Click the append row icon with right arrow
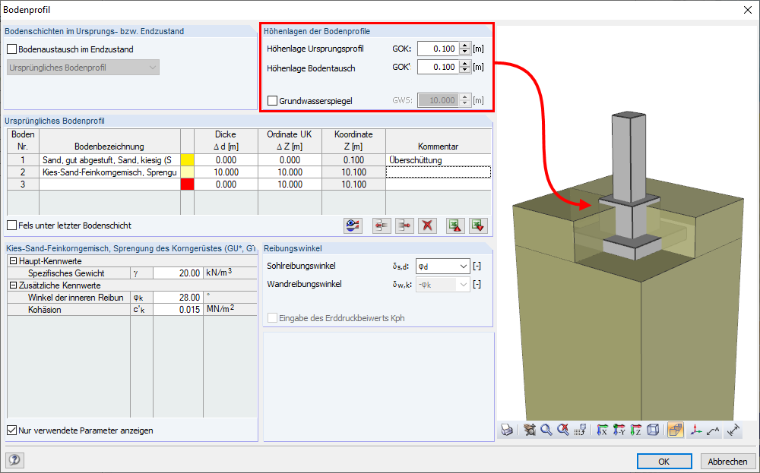The width and height of the screenshot is (760, 473). (x=404, y=226)
